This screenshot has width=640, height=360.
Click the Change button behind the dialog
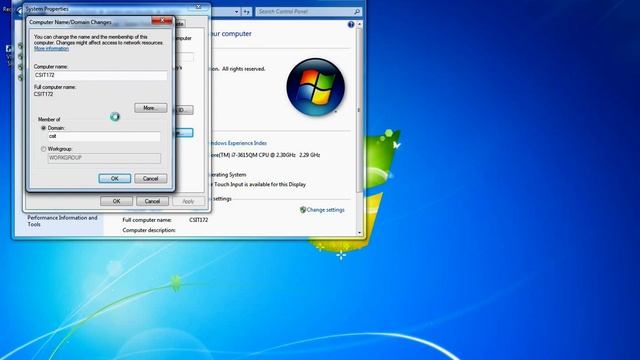coord(184,133)
